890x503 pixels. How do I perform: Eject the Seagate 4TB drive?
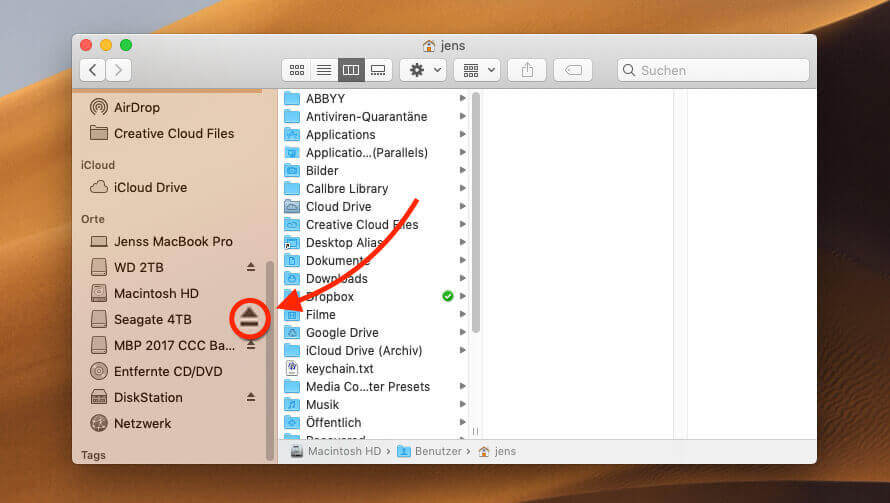click(x=249, y=319)
